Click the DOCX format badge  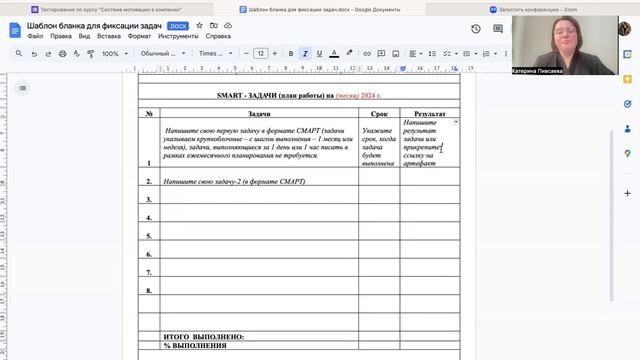(178, 26)
